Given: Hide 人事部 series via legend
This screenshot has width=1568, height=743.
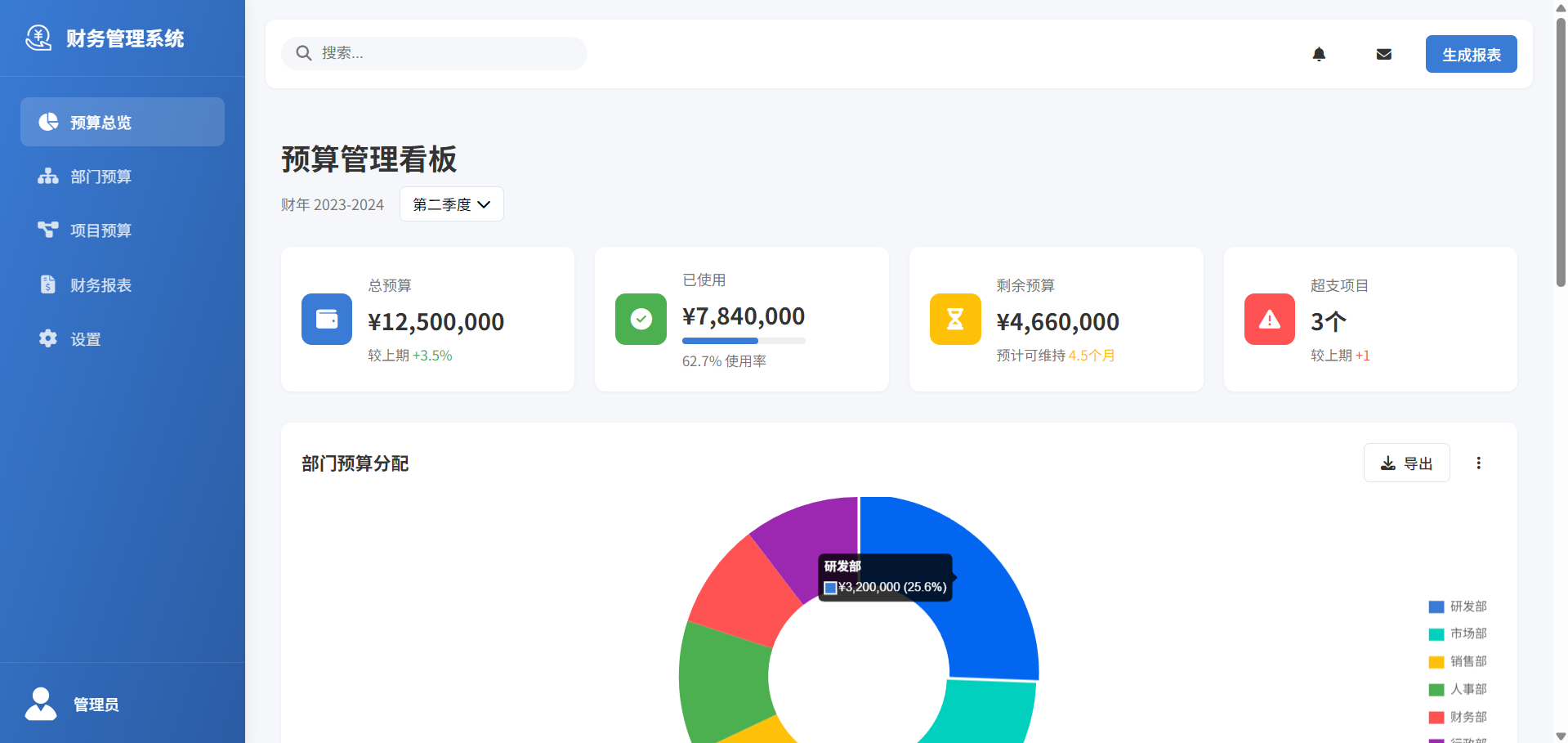Looking at the screenshot, I should point(1458,690).
